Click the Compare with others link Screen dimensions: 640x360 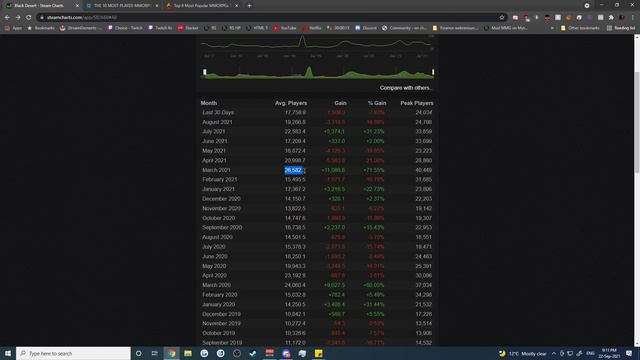point(406,88)
